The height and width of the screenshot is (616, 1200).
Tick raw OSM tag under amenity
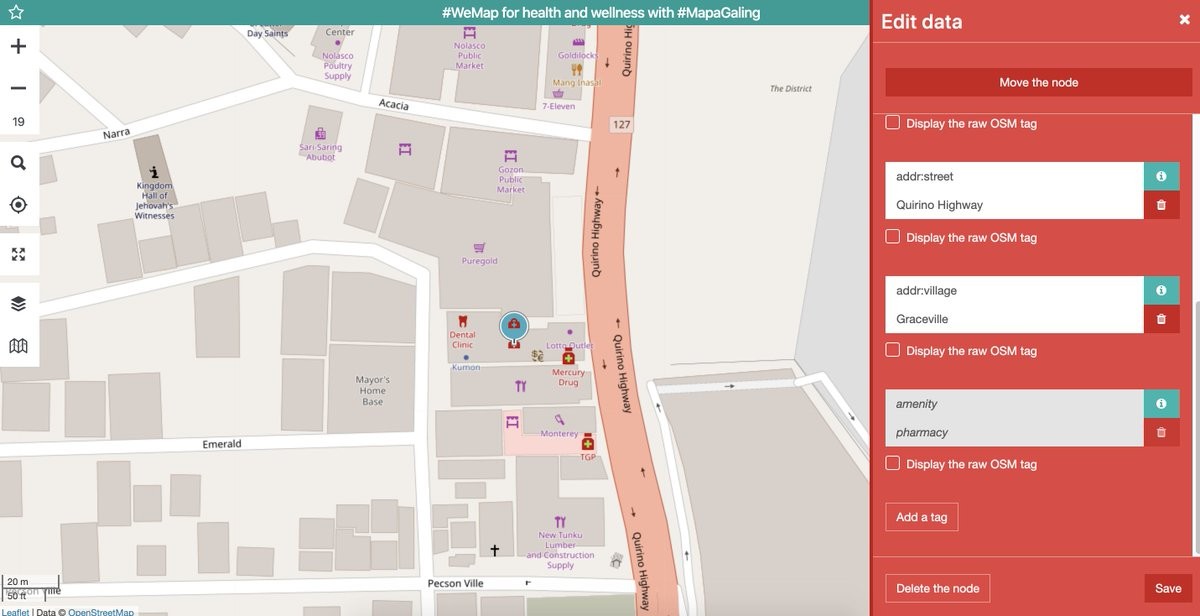click(893, 463)
